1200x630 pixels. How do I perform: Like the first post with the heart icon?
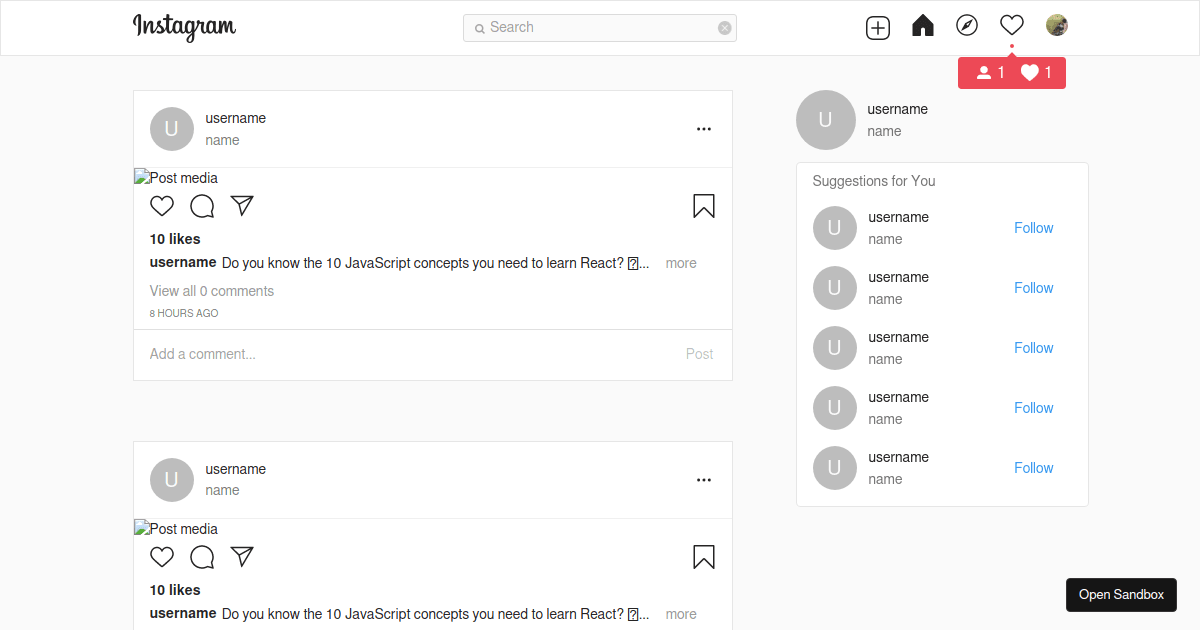click(161, 205)
